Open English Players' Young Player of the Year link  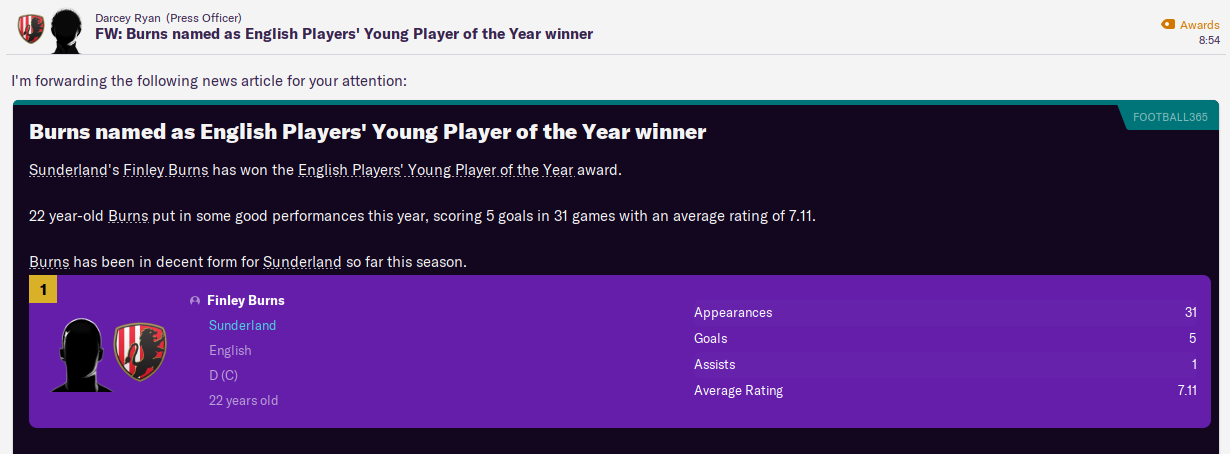(x=436, y=170)
